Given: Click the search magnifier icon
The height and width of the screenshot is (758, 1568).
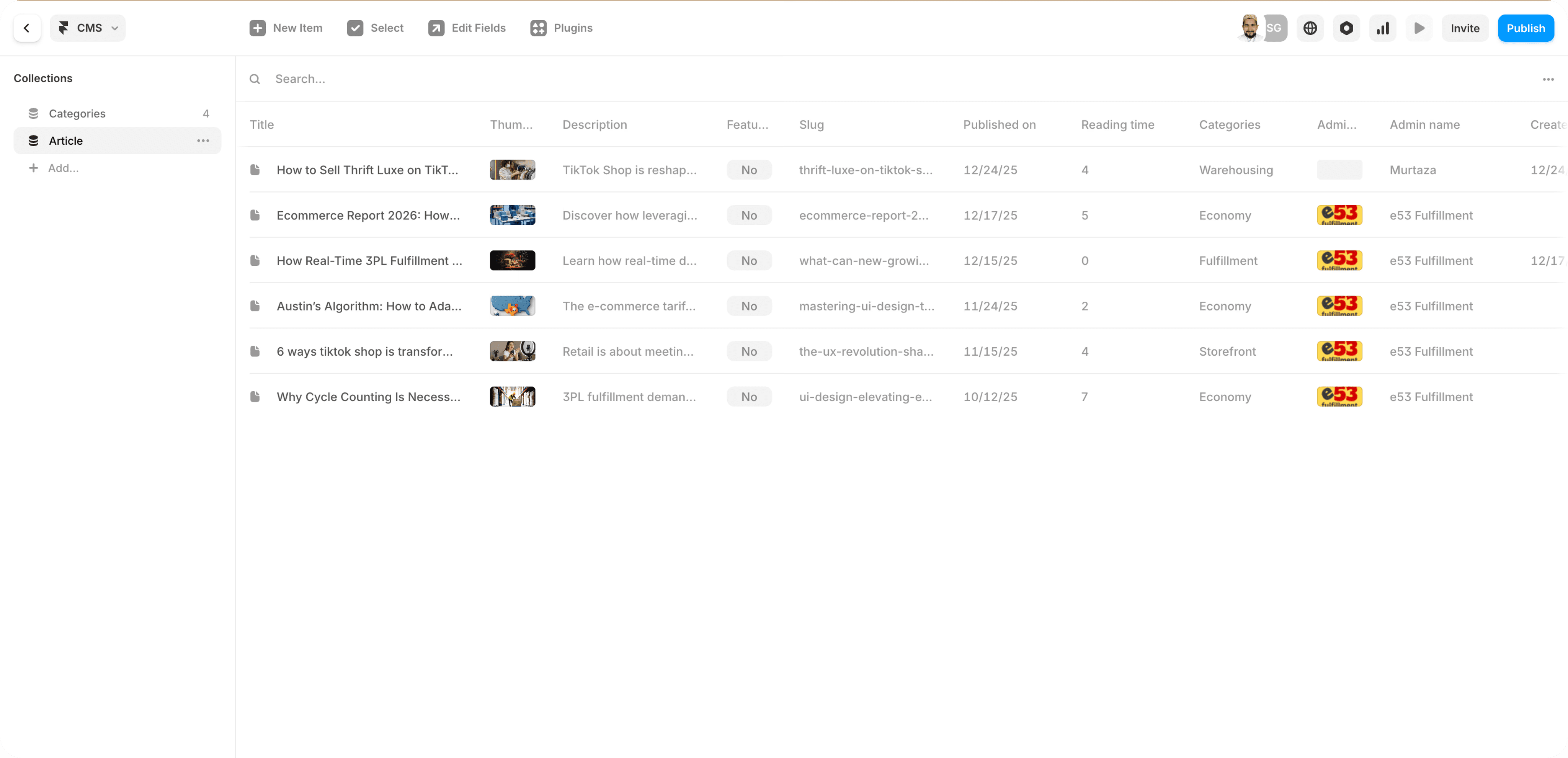Looking at the screenshot, I should 255,79.
